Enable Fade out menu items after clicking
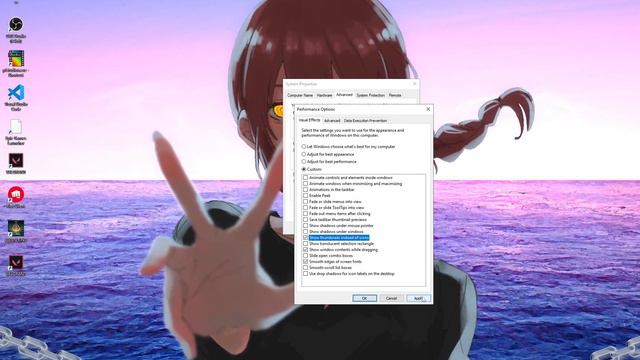 (306, 213)
